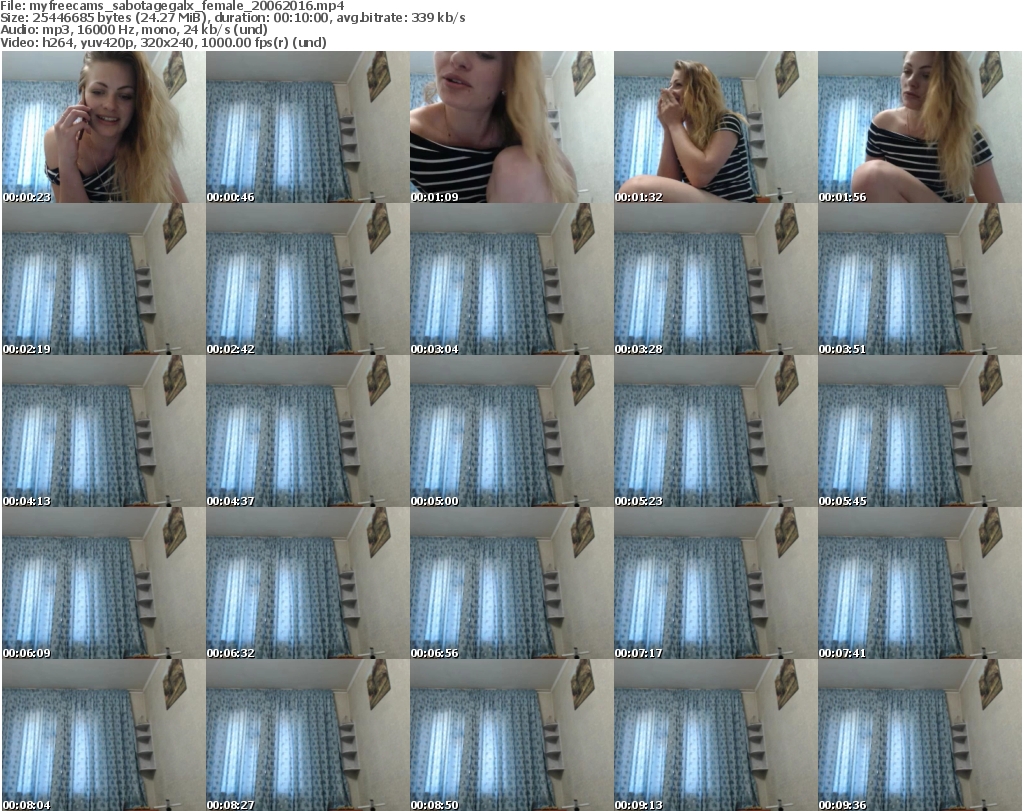Click the 'Audio: mp3, 16000 Hz' line
1024x811 pixels.
134,29
